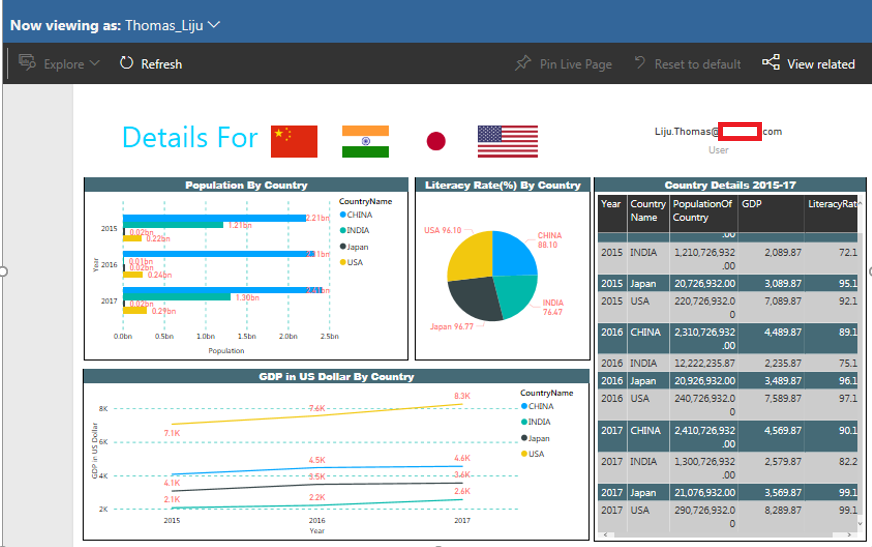
Task: Click the Pin Live Page text
Action: pyautogui.click(x=576, y=64)
